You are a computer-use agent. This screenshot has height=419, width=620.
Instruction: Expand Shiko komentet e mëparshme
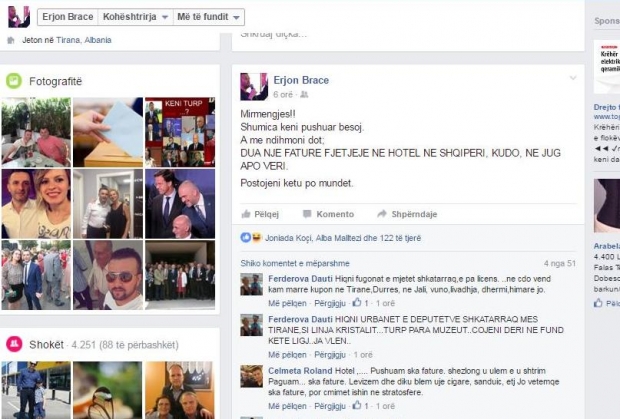295,263
